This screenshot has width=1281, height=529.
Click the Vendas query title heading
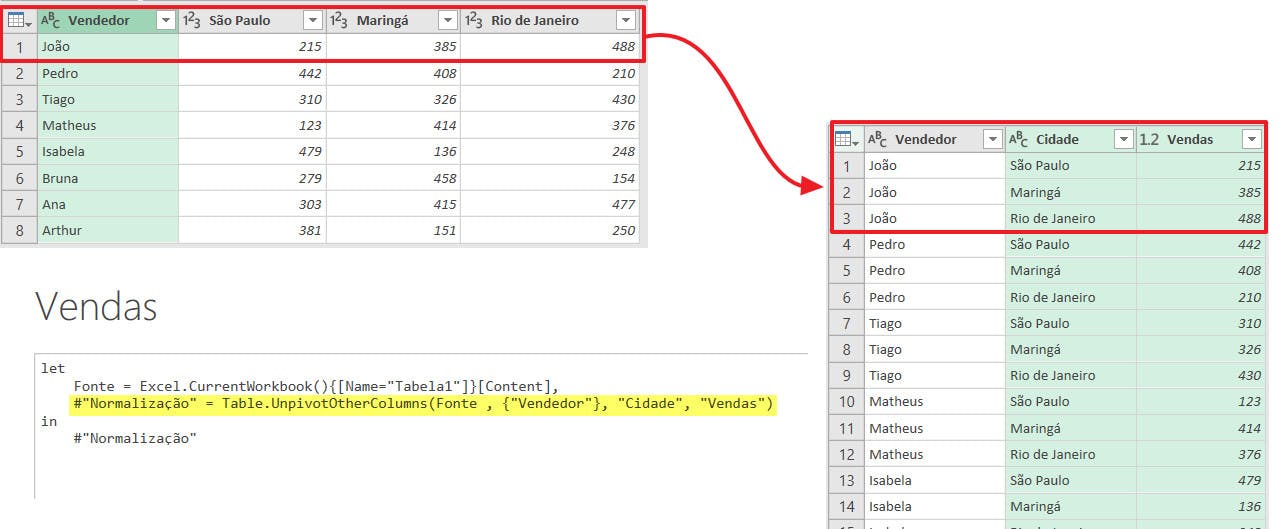(x=97, y=307)
